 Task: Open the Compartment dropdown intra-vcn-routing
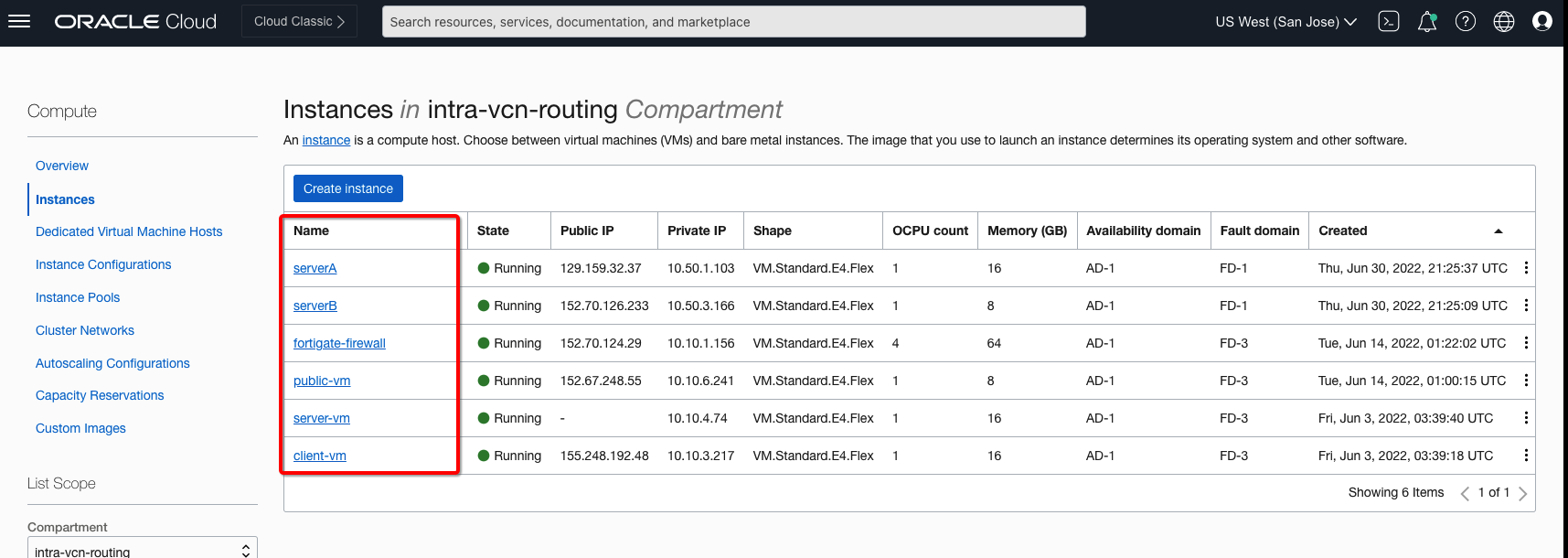pyautogui.click(x=143, y=549)
